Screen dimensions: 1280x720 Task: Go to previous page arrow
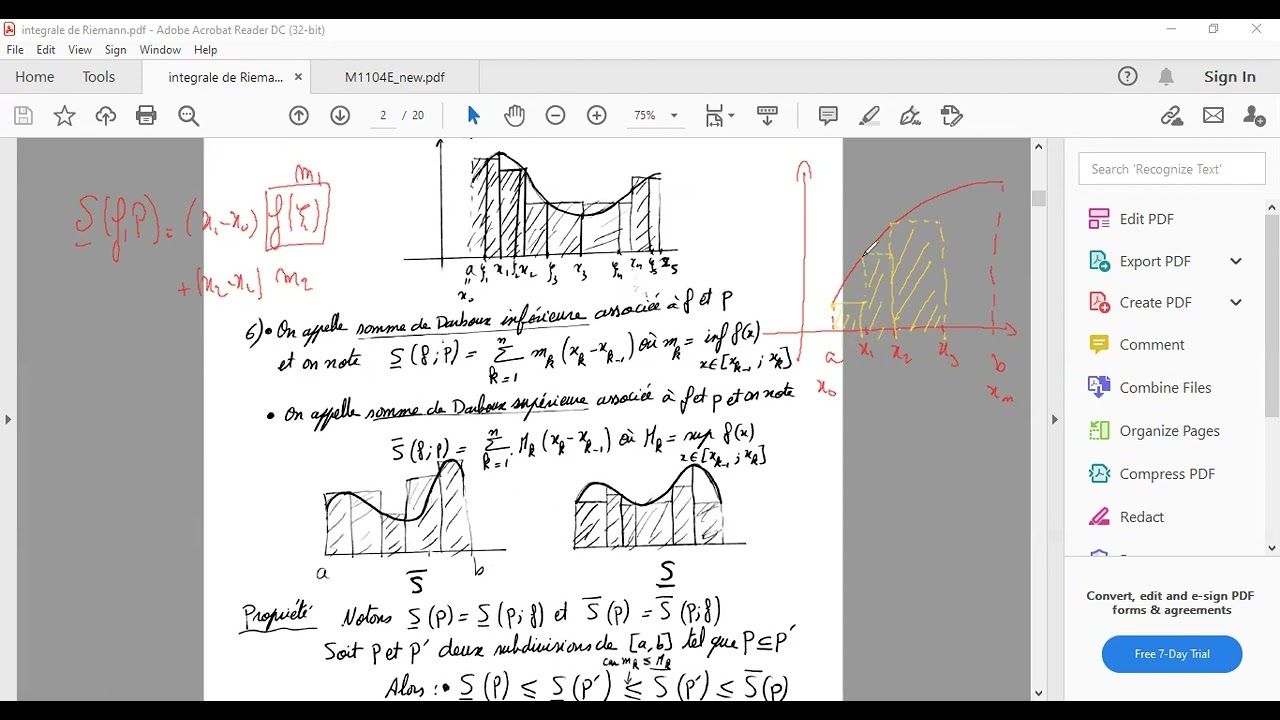[299, 116]
